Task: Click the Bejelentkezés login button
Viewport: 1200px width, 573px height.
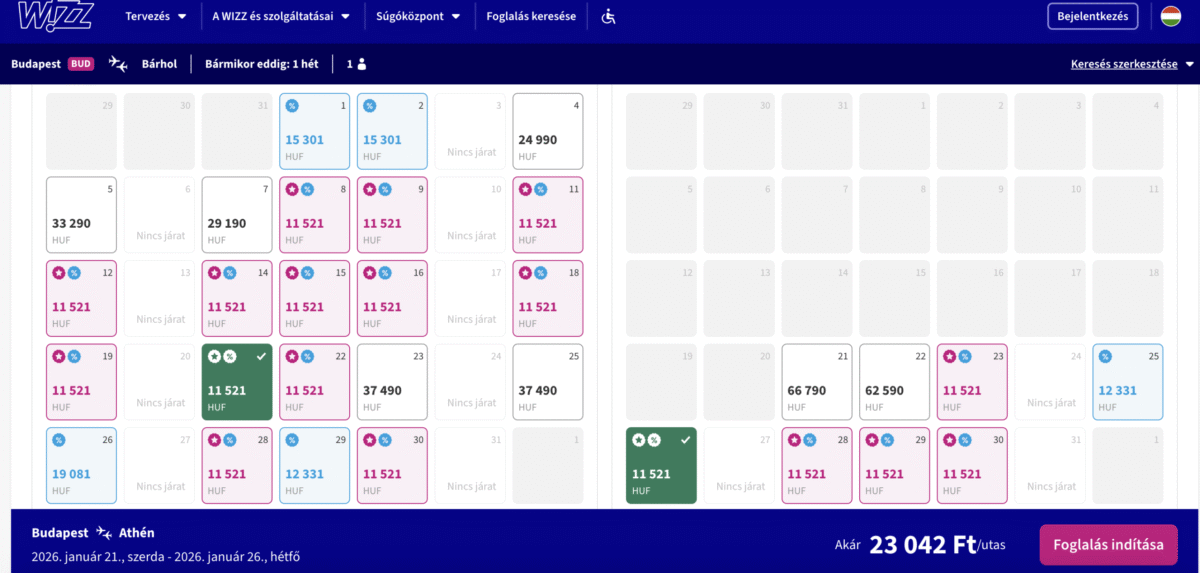Action: (1092, 16)
